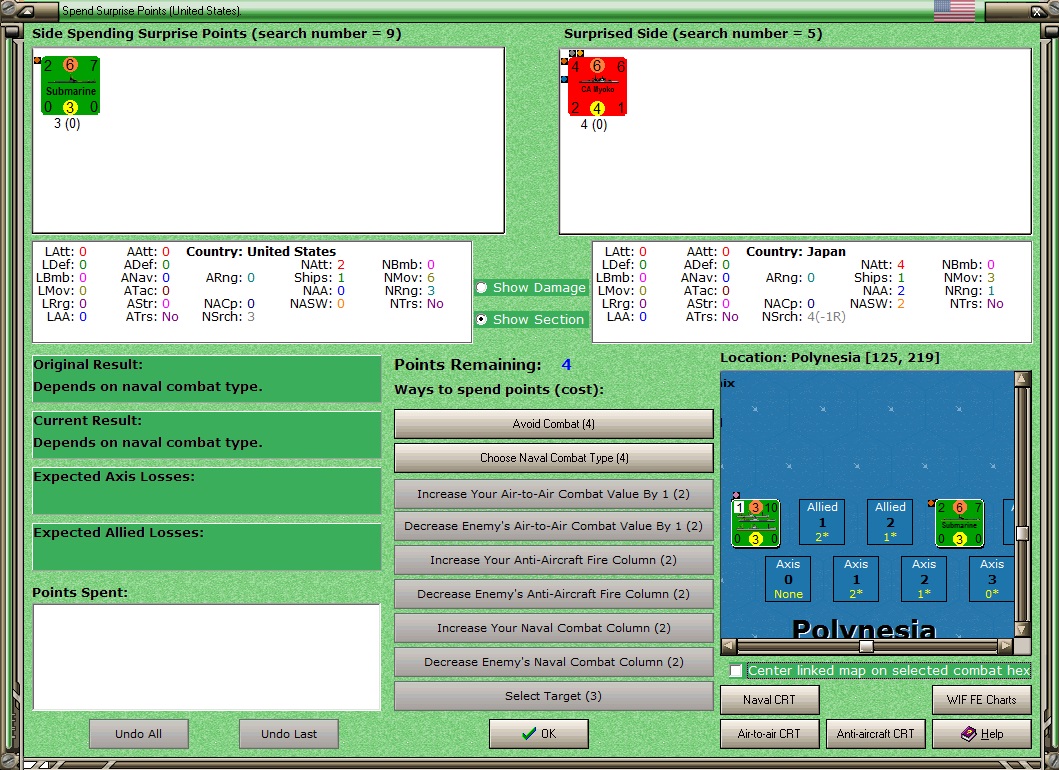Click 'Surprised Side (search number = 5)' heading
1059x770 pixels.
(693, 34)
